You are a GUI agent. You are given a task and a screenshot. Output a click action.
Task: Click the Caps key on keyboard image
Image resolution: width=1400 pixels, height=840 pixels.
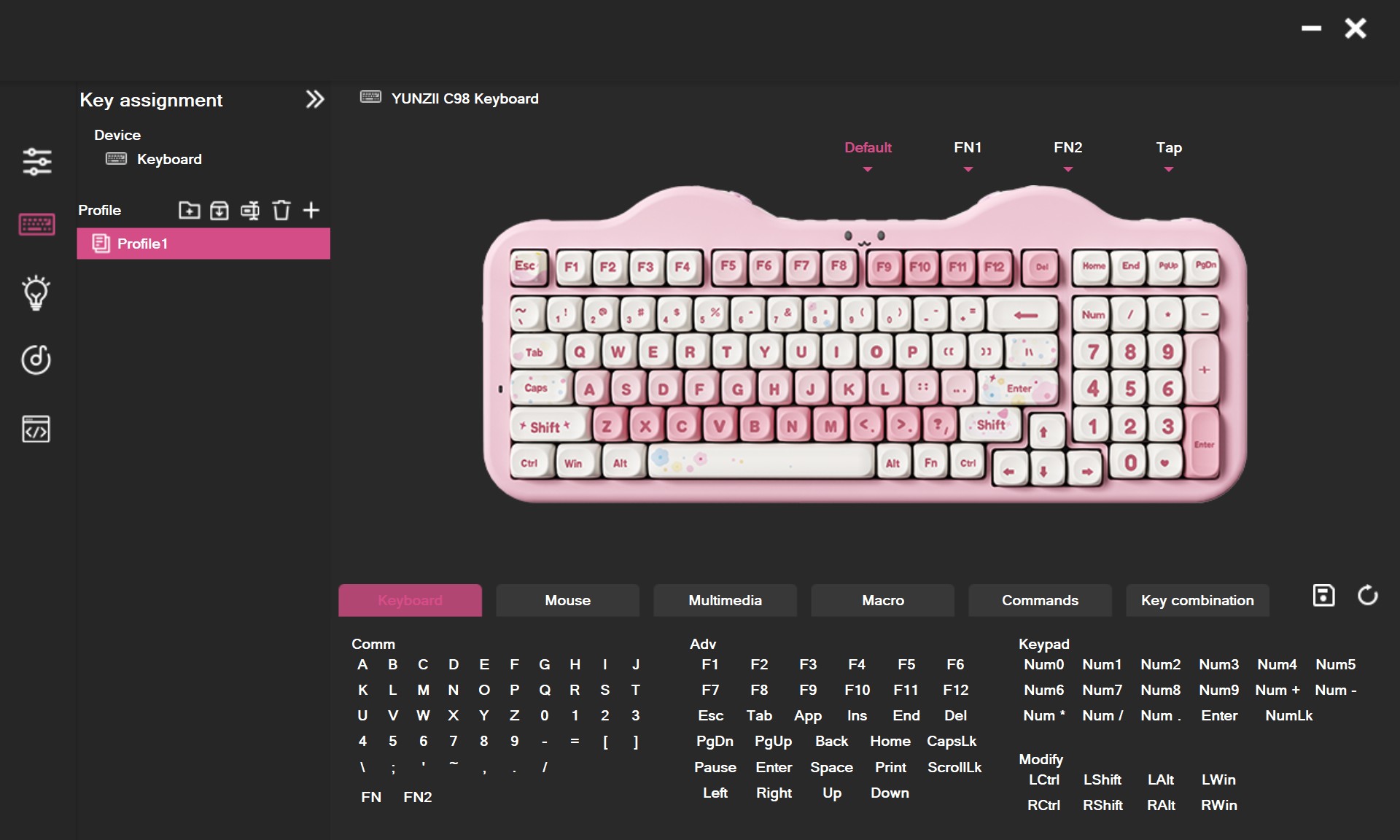pyautogui.click(x=540, y=388)
